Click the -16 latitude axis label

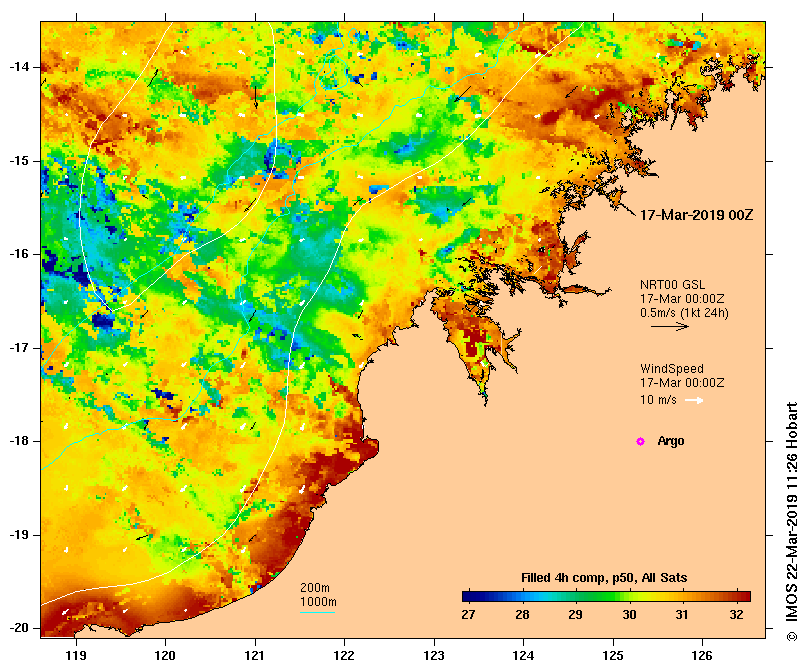pyautogui.click(x=19, y=254)
